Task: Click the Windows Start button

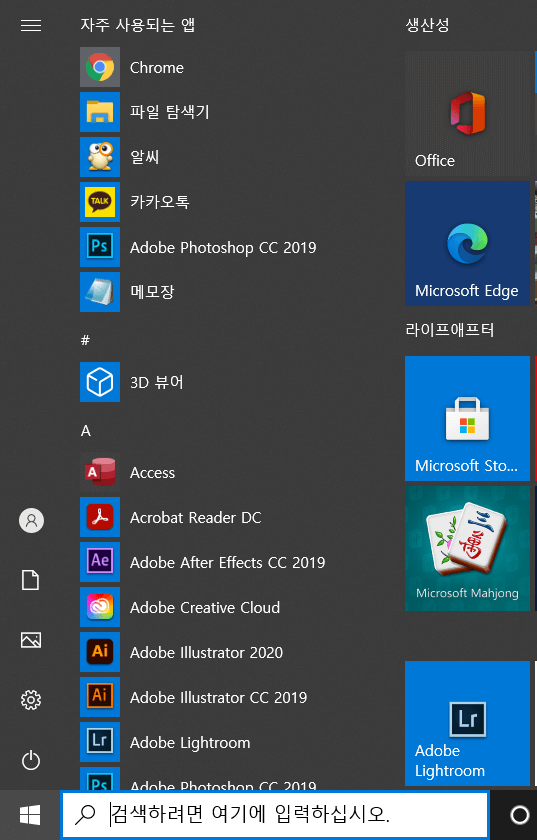Action: click(x=30, y=815)
